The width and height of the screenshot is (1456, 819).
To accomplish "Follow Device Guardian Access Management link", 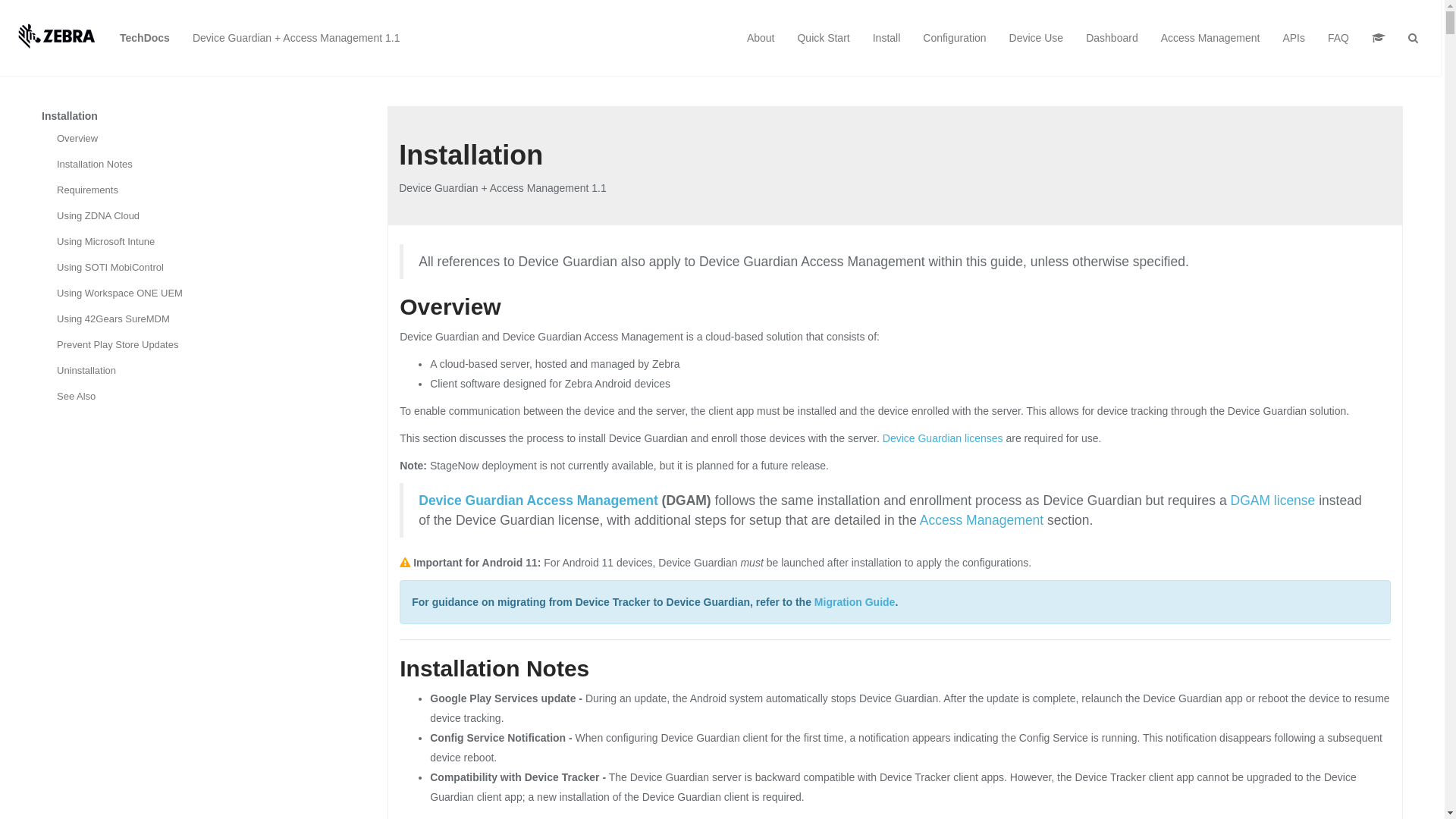I will (538, 500).
